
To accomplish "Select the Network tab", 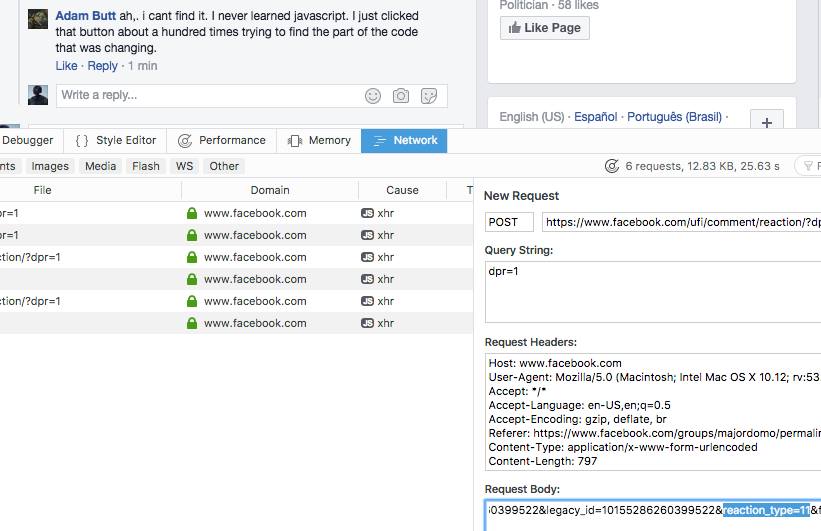I will click(404, 140).
